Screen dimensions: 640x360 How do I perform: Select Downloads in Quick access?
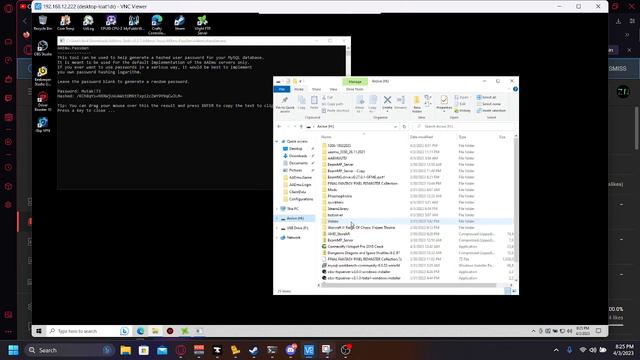(x=298, y=156)
